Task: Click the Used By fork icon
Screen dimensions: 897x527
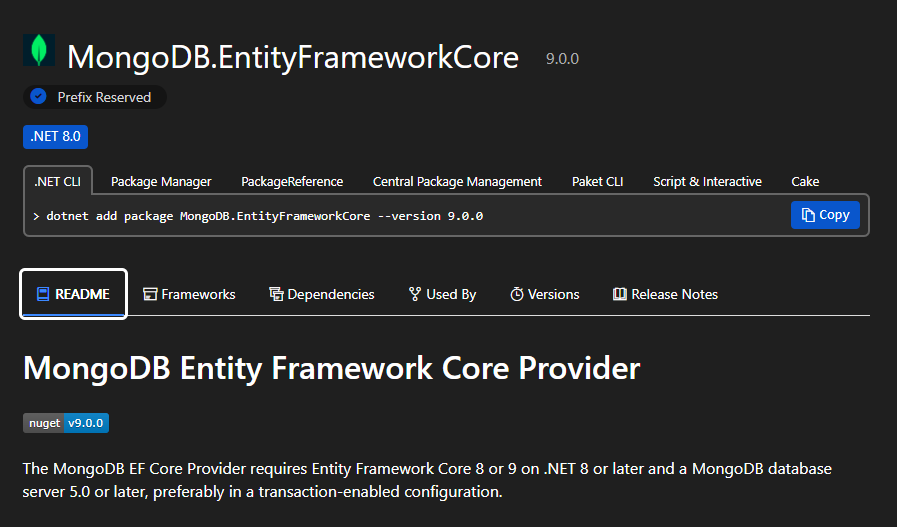Action: pyautogui.click(x=415, y=294)
